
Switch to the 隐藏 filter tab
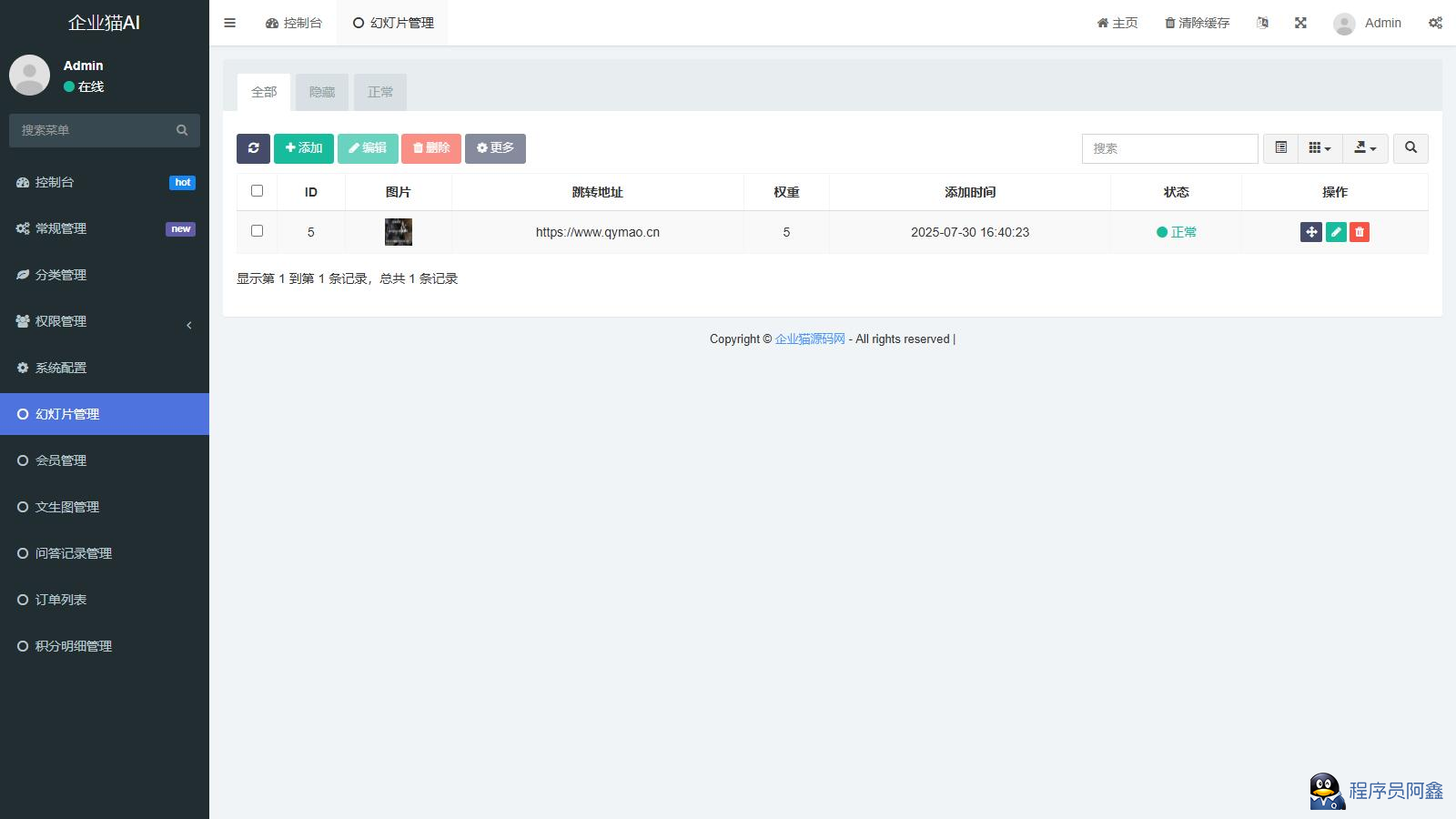(322, 92)
